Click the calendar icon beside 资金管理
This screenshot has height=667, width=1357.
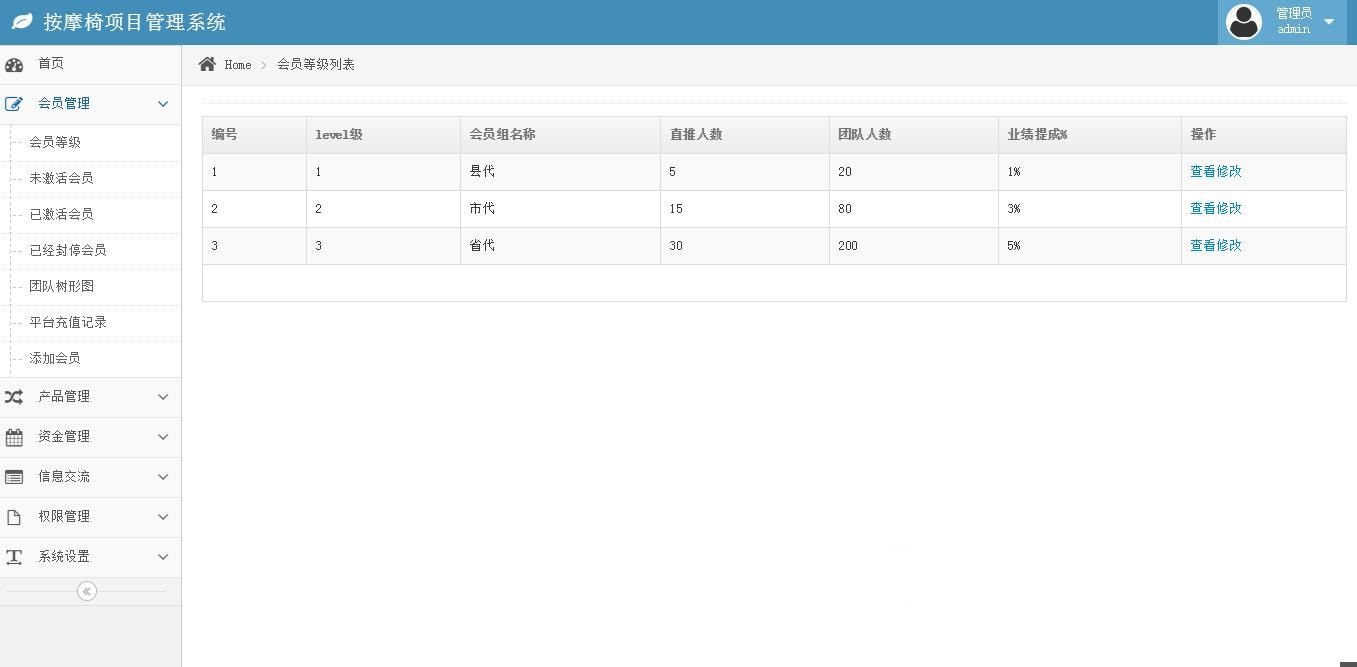pyautogui.click(x=14, y=437)
